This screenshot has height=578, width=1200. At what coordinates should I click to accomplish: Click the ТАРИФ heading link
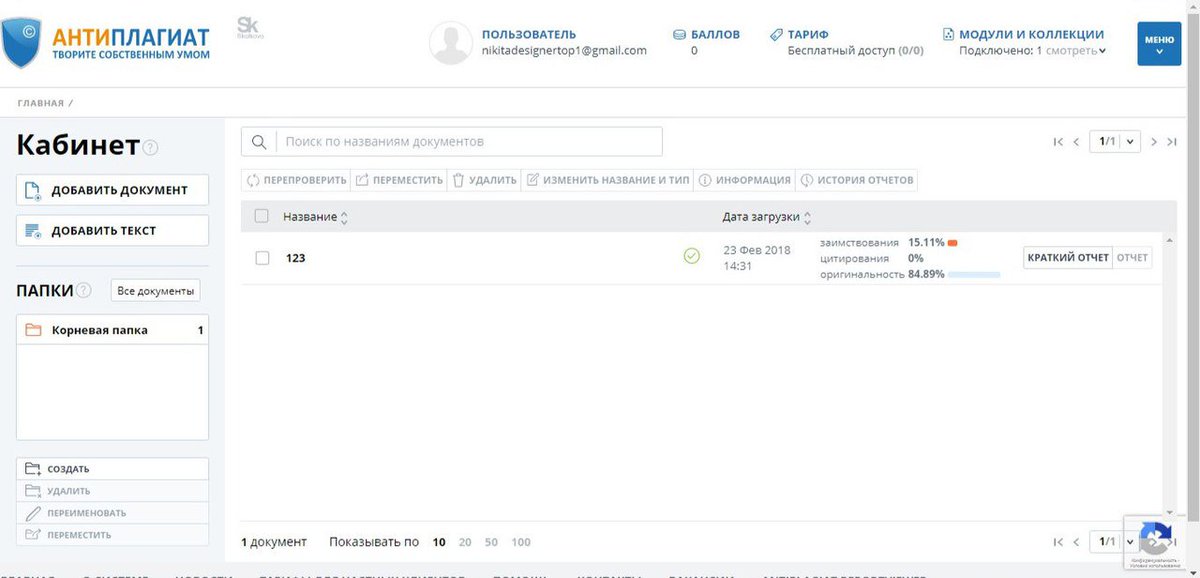tap(808, 34)
